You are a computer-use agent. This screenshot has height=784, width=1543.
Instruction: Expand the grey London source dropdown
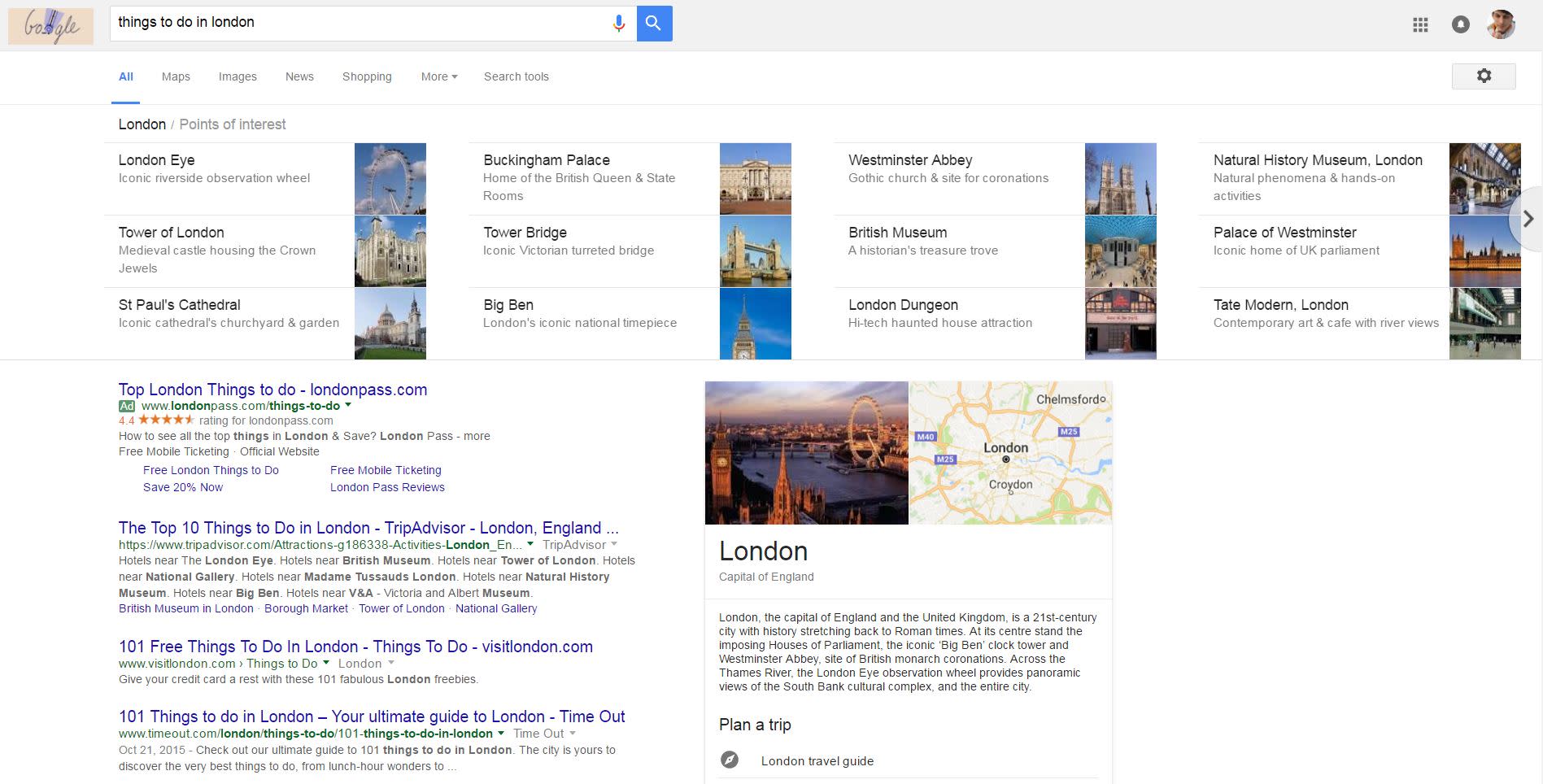tap(390, 663)
